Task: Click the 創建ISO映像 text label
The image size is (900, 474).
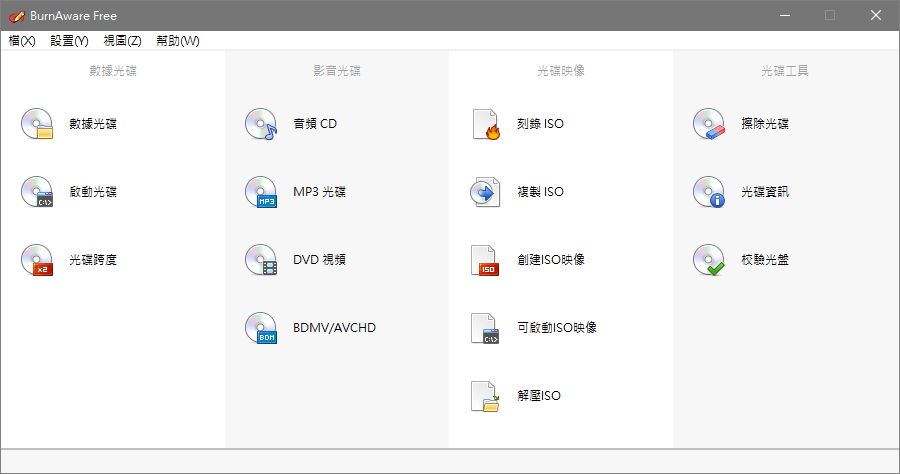Action: pos(551,260)
